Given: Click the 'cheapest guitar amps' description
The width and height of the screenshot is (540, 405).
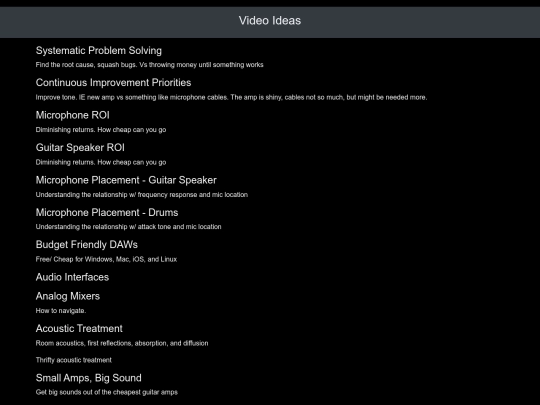Looking at the screenshot, I should tap(107, 392).
